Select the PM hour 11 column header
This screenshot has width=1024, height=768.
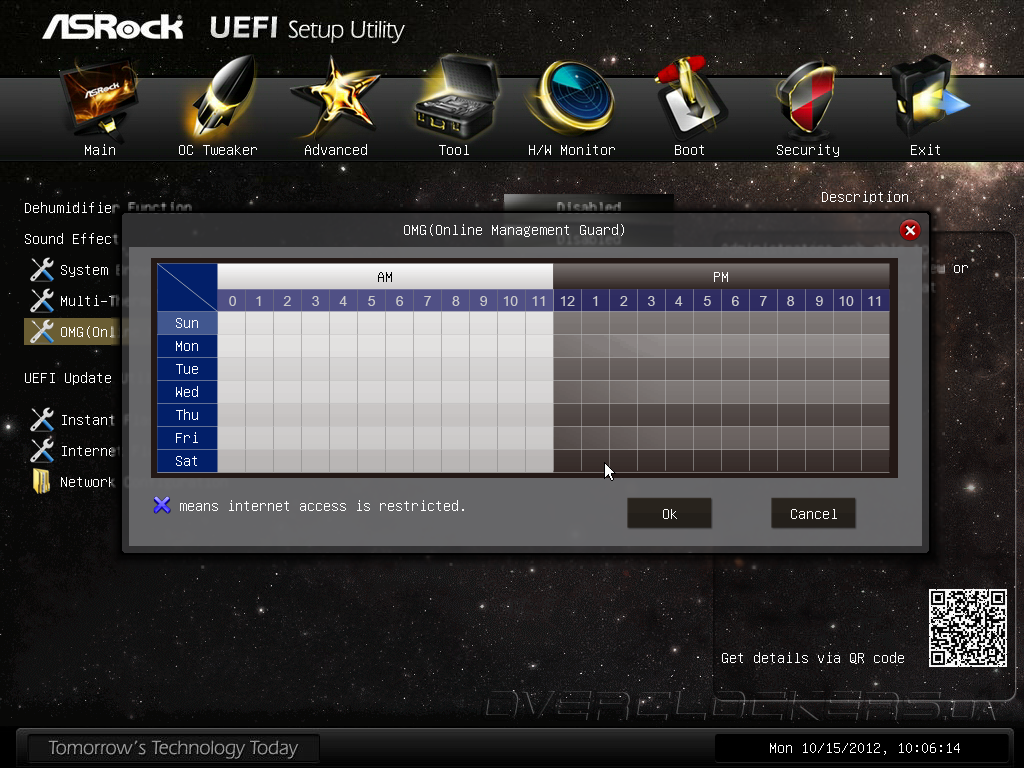(x=875, y=301)
